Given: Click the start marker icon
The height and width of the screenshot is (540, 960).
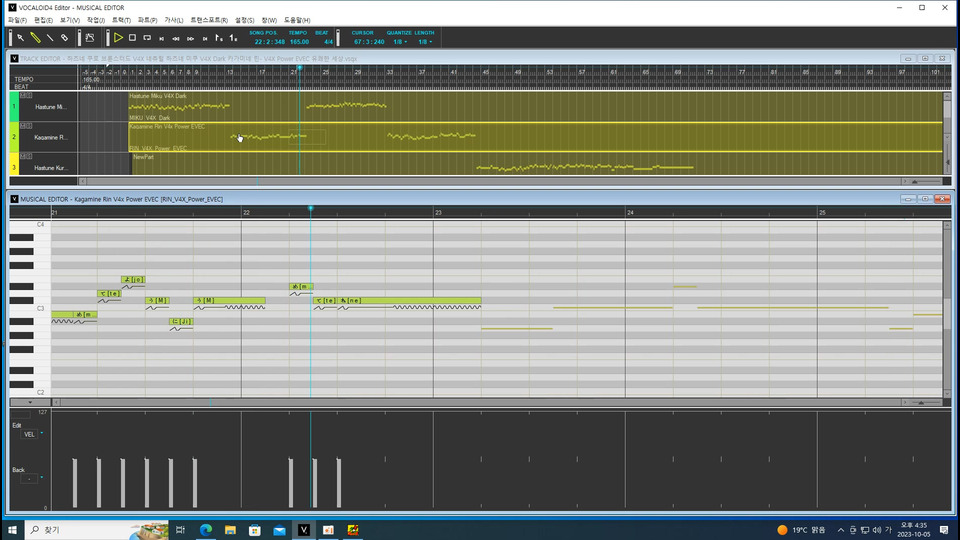Looking at the screenshot, I should (219, 38).
